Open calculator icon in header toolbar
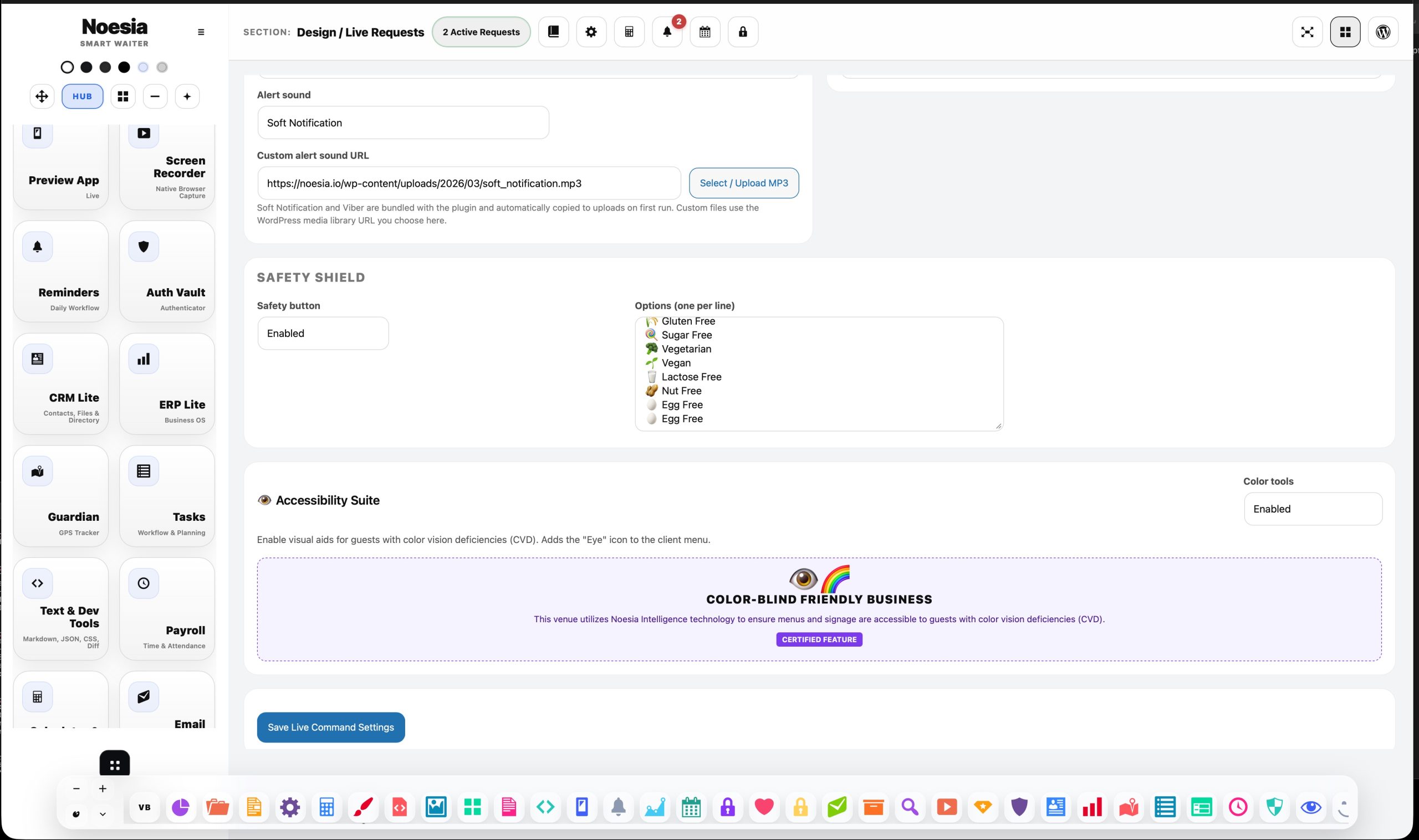The image size is (1419, 840). tap(629, 32)
